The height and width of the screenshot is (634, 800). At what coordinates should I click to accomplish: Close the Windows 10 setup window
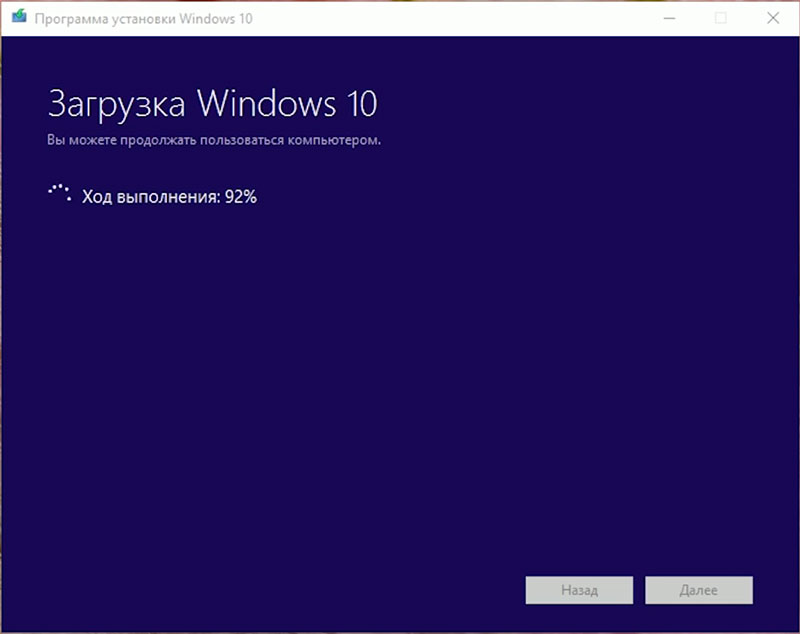click(x=774, y=17)
